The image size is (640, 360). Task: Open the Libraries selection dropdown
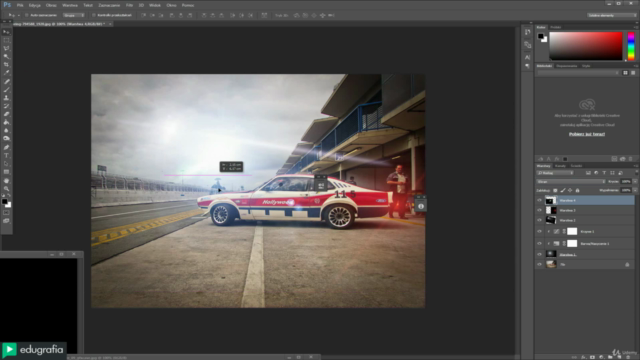578,73
